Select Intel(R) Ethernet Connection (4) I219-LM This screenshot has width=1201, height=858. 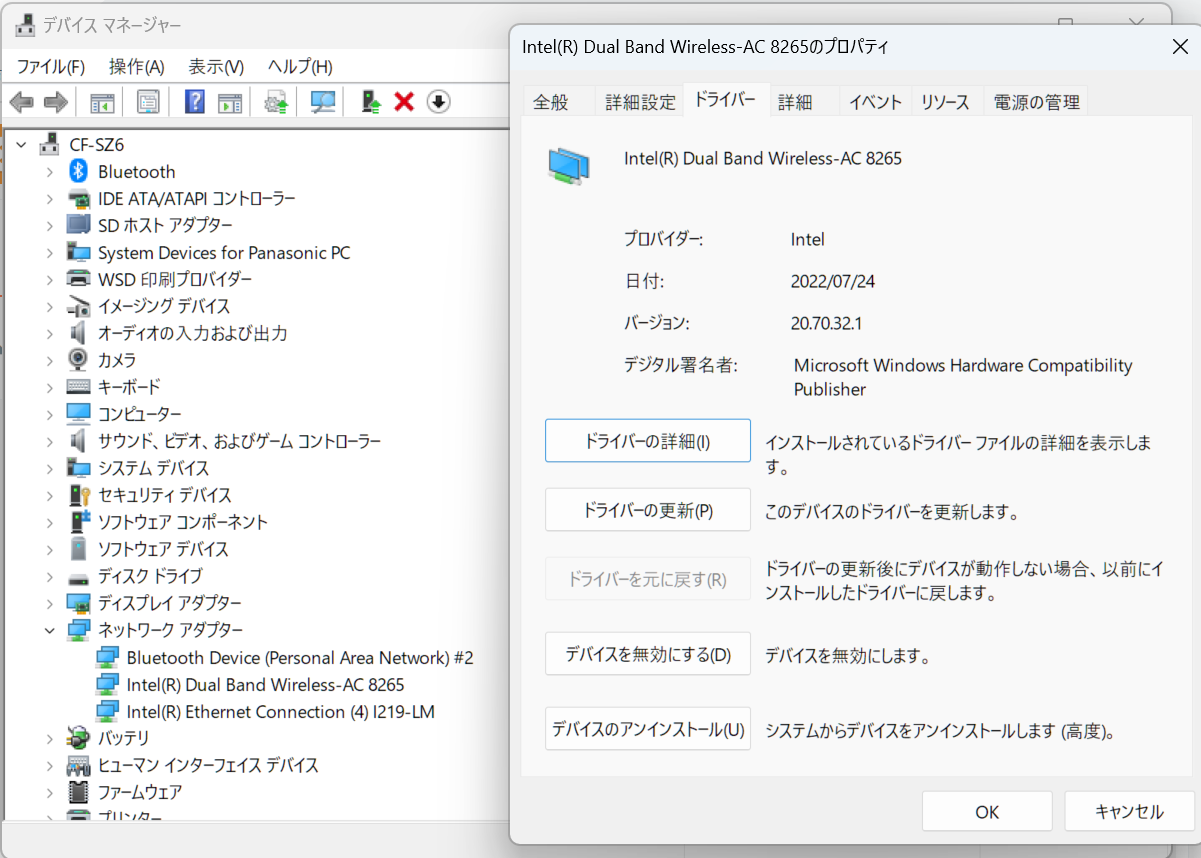pyautogui.click(x=281, y=712)
